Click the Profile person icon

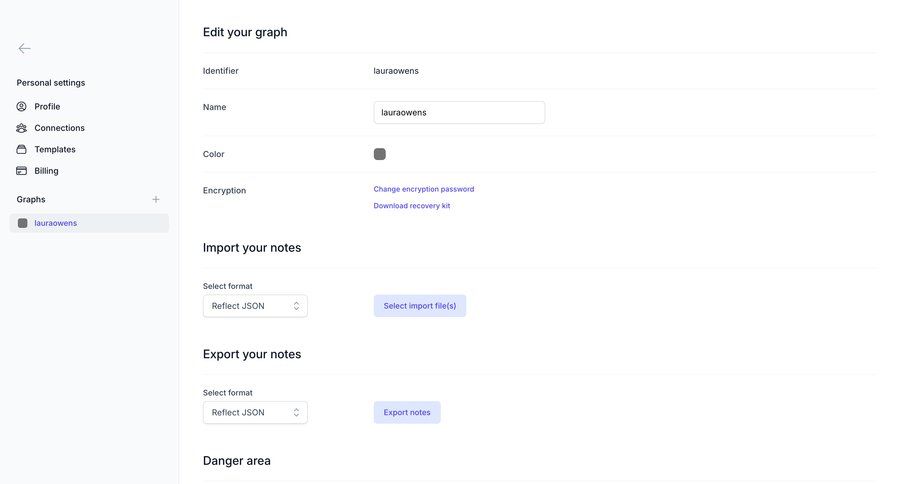pyautogui.click(x=22, y=106)
